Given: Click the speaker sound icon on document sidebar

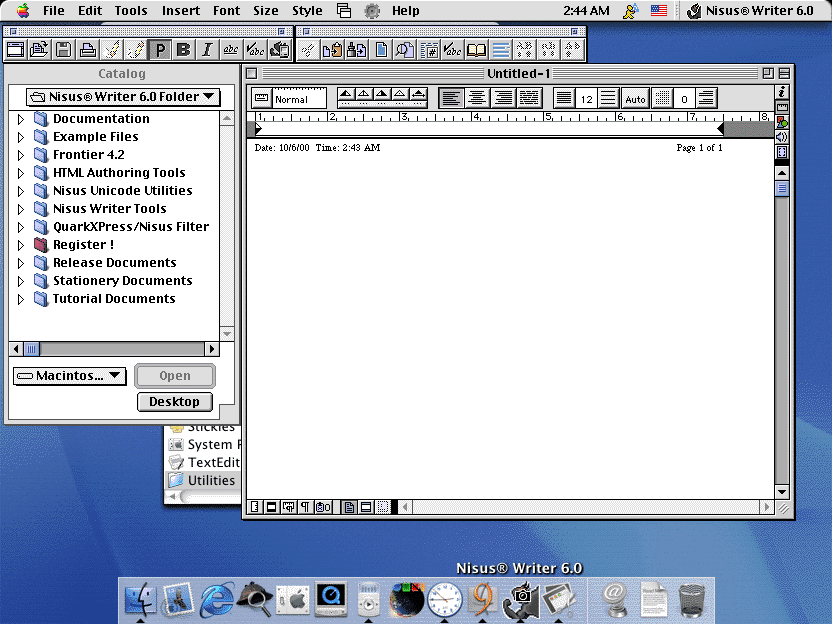Looking at the screenshot, I should point(782,137).
